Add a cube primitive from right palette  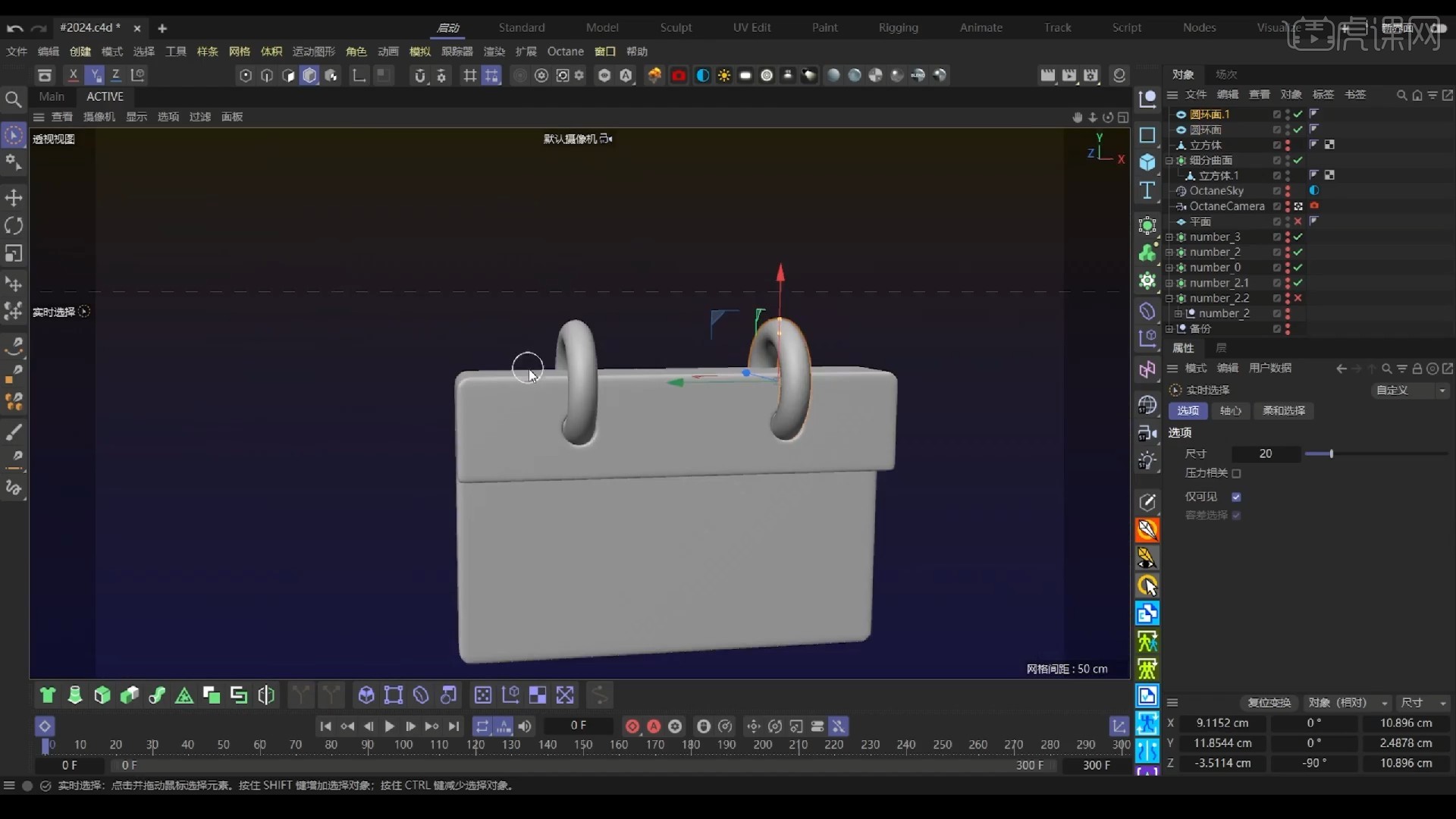(x=1147, y=162)
